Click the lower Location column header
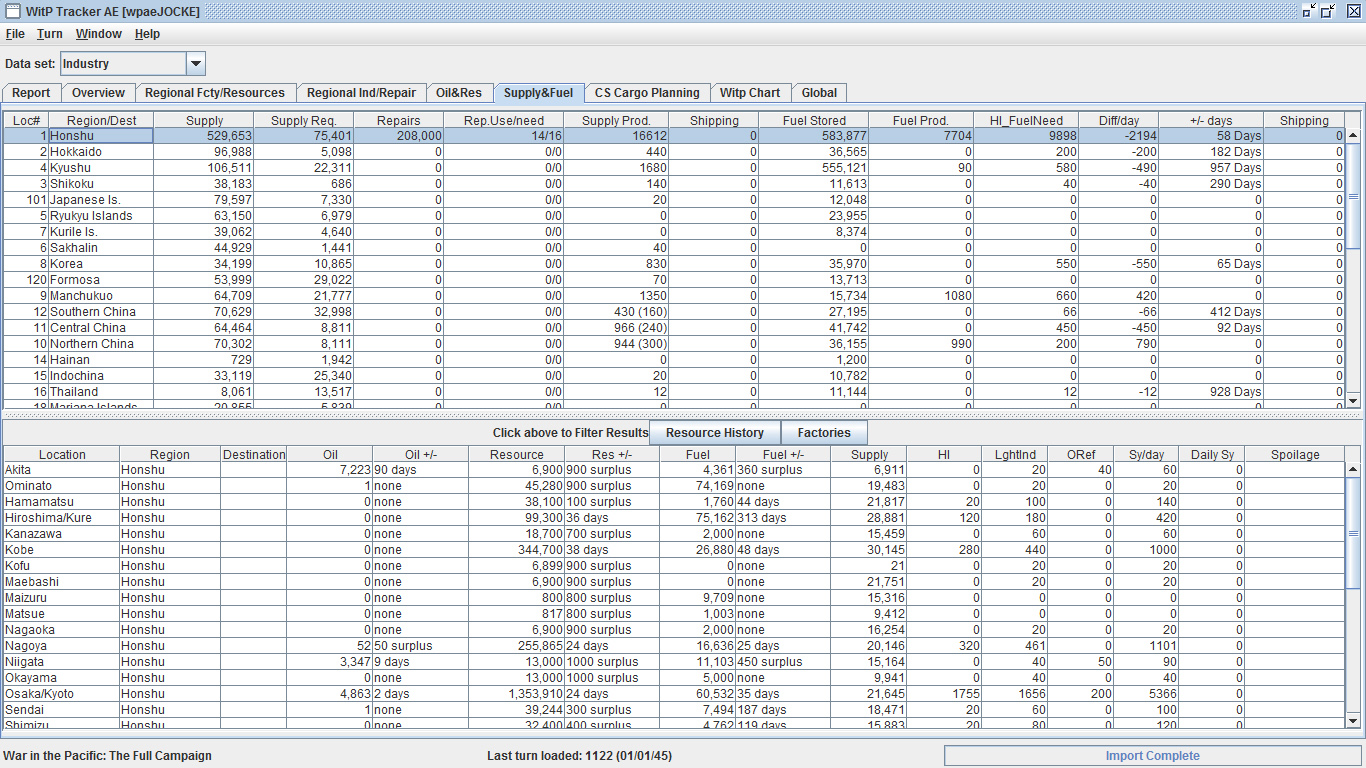This screenshot has height=768, width=1366. click(62, 454)
